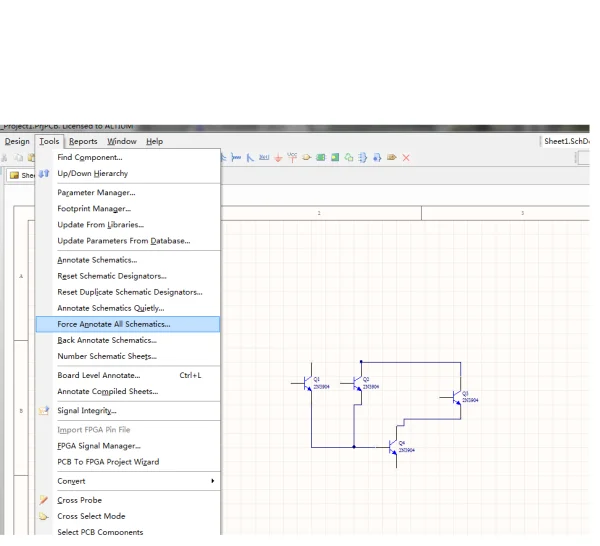Image resolution: width=600 pixels, height=546 pixels.
Task: Select Board Level Annotate
Action: pyautogui.click(x=128, y=375)
